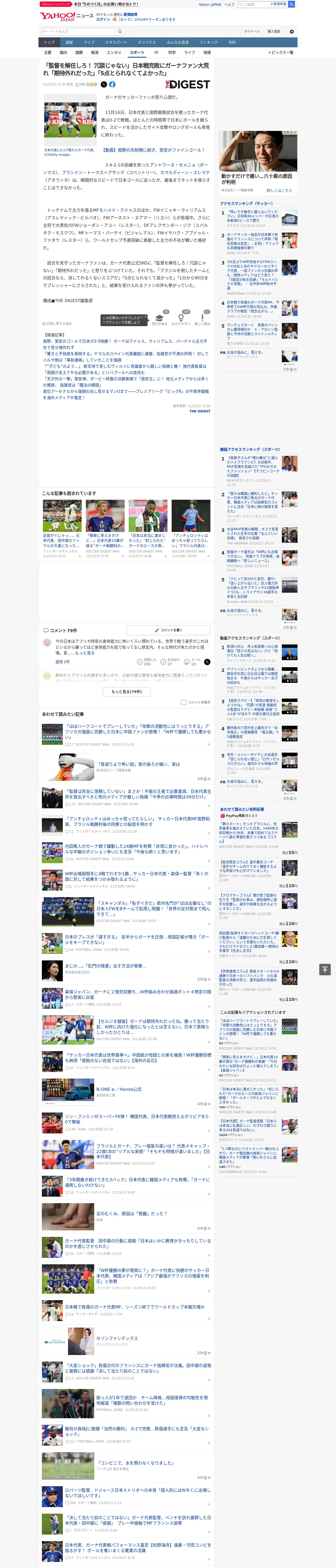
Task: Select the スポーツ category tab
Action: click(137, 52)
